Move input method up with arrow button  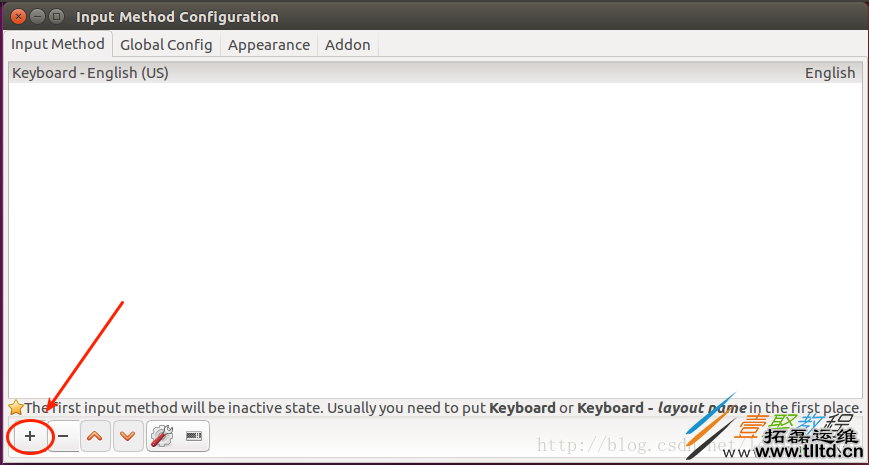pyautogui.click(x=95, y=437)
